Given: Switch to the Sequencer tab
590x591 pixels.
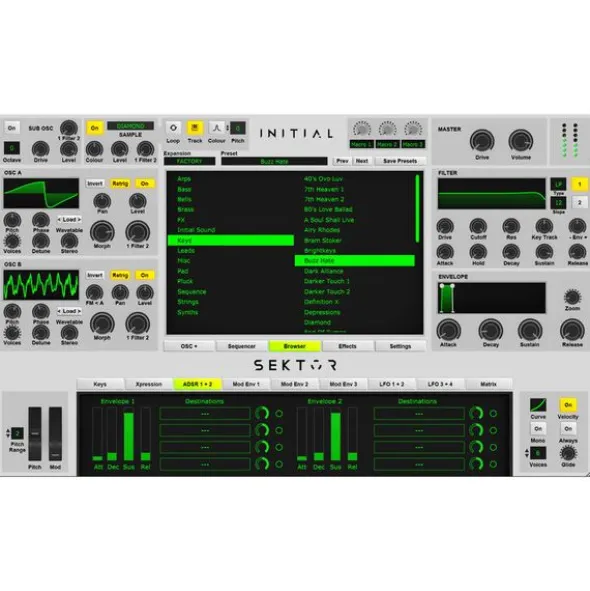Looking at the screenshot, I should click(242, 346).
